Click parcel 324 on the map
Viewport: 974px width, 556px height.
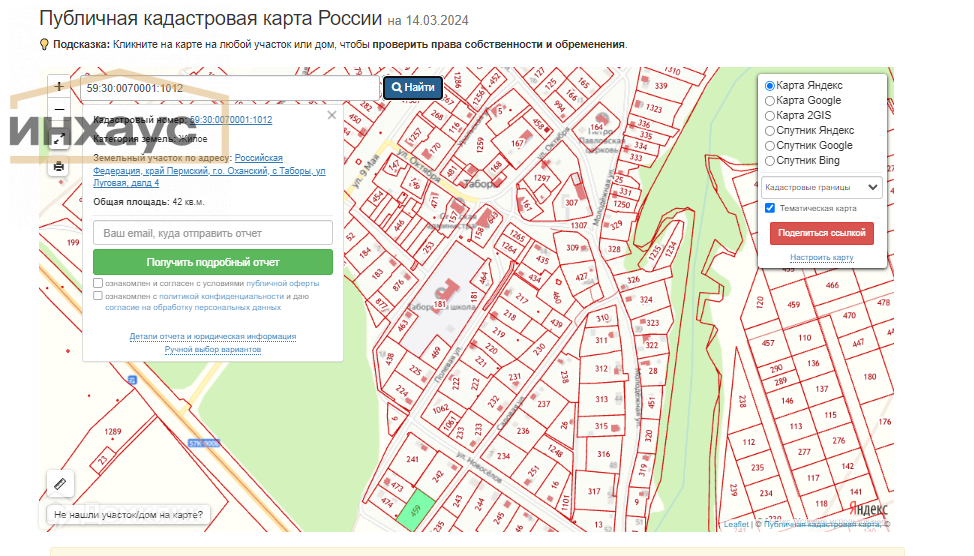coord(646,299)
